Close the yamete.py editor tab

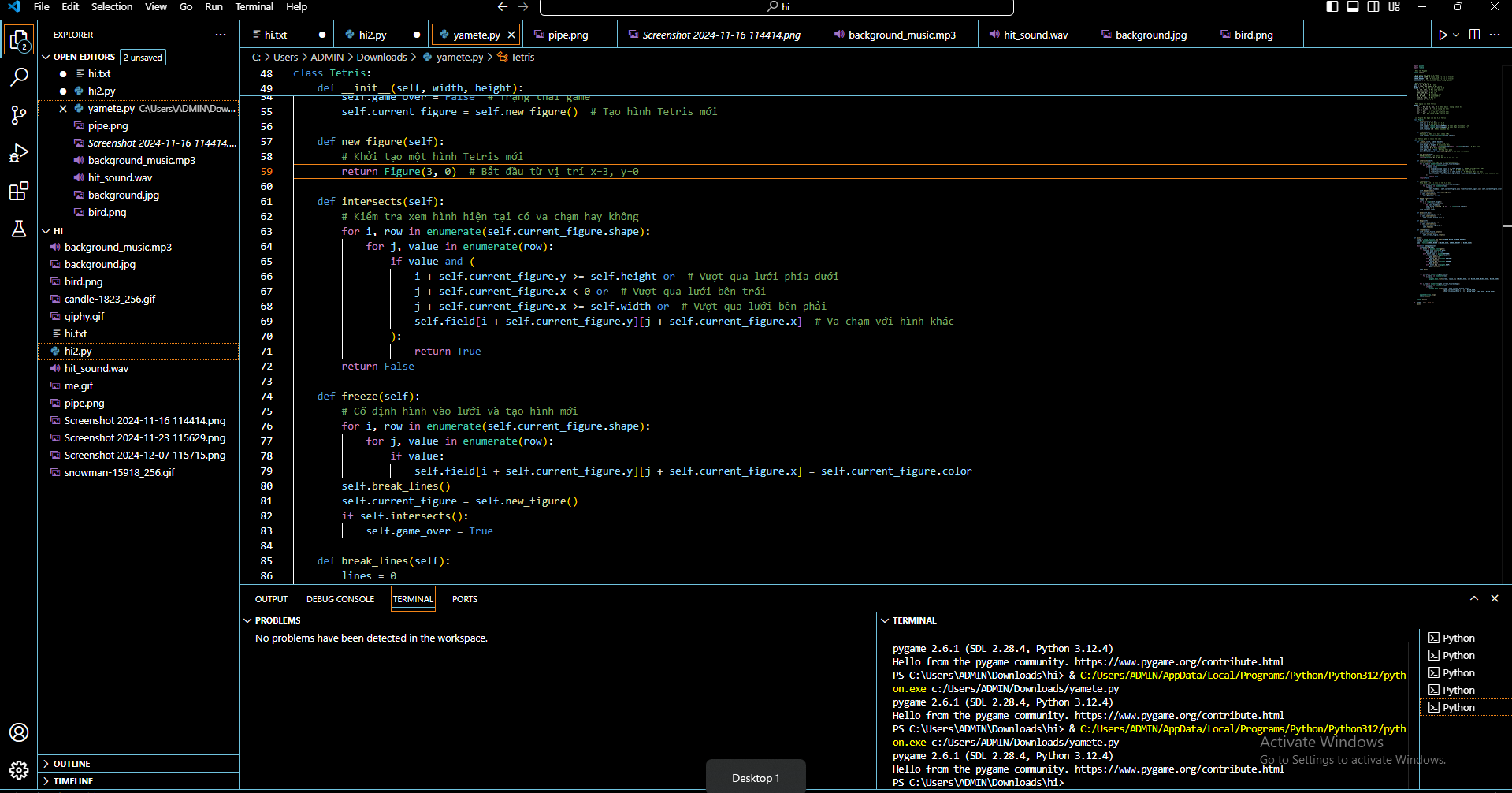(511, 35)
